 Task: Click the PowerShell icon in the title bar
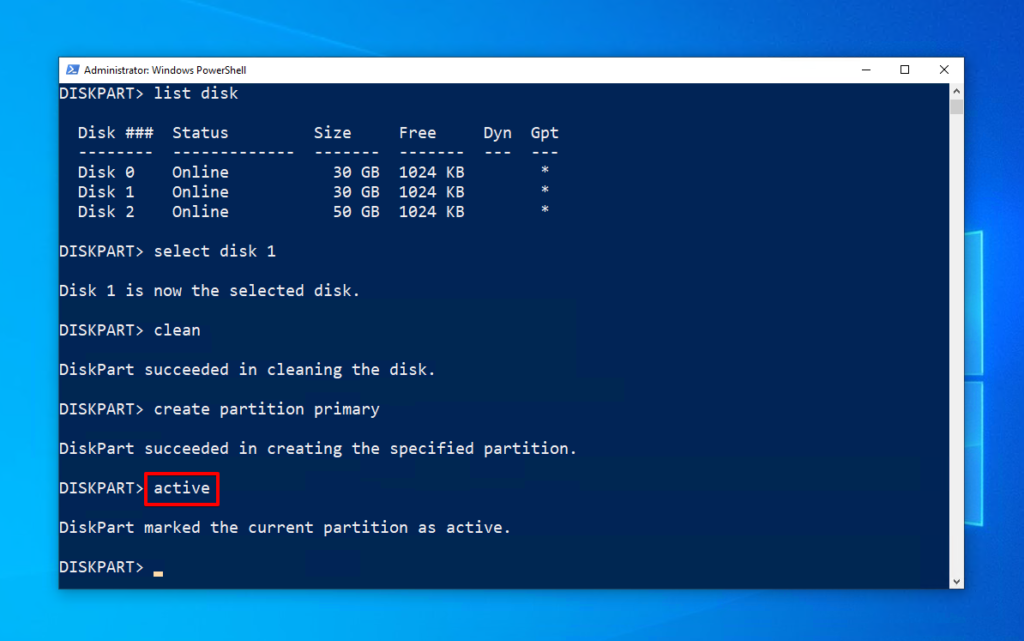[x=73, y=70]
